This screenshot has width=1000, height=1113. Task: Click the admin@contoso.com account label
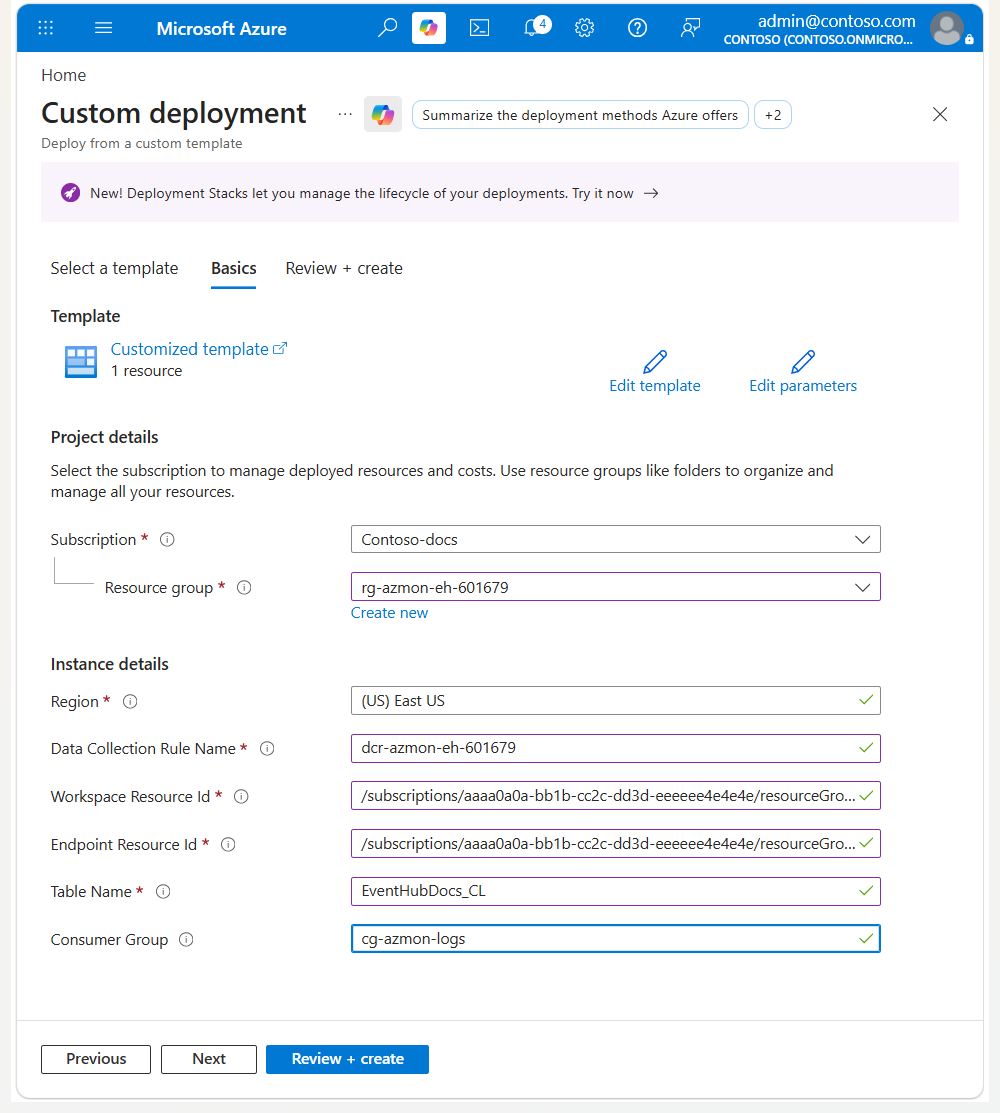(x=837, y=21)
